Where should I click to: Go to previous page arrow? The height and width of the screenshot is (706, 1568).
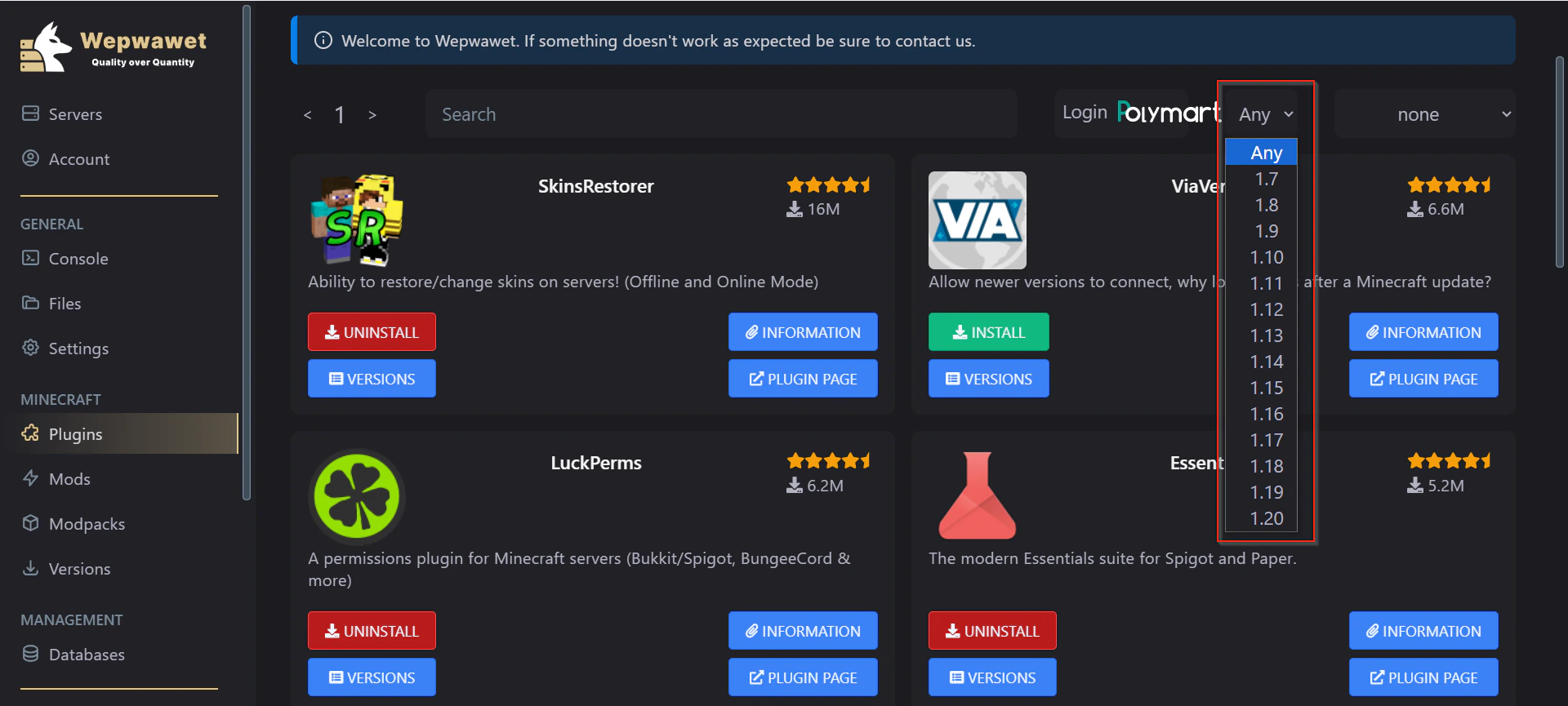click(x=307, y=115)
